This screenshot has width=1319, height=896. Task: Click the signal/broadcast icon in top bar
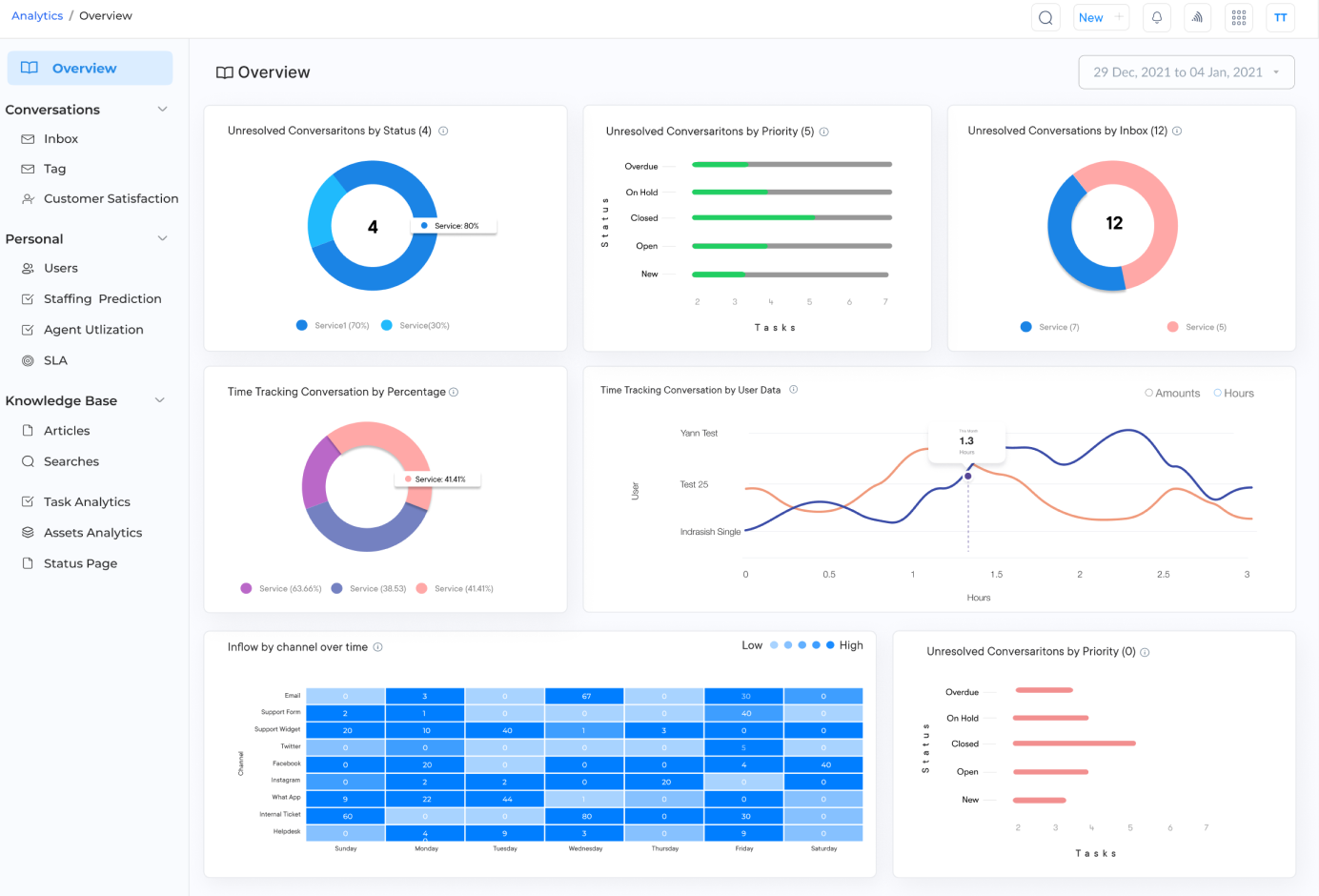click(x=1197, y=17)
